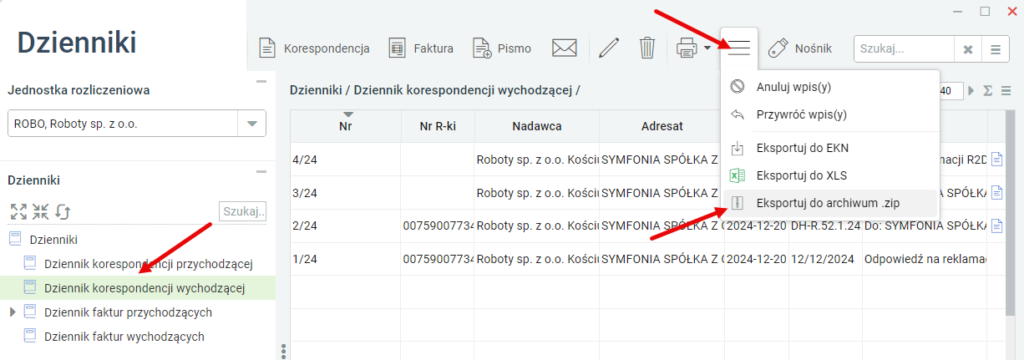Open the Nośnik toolbar option
Image resolution: width=1024 pixels, height=360 pixels.
coord(799,48)
